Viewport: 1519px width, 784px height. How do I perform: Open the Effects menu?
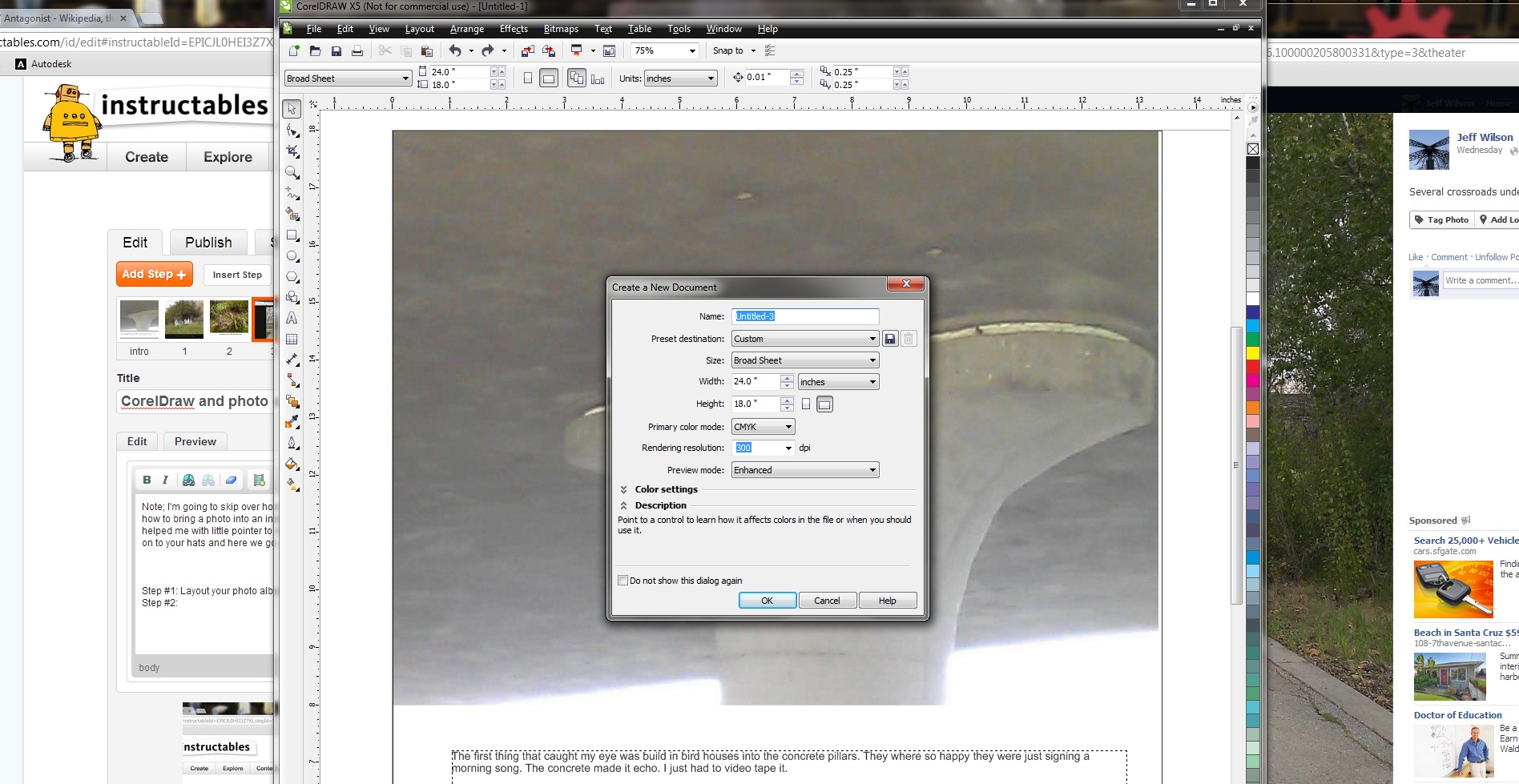click(514, 29)
